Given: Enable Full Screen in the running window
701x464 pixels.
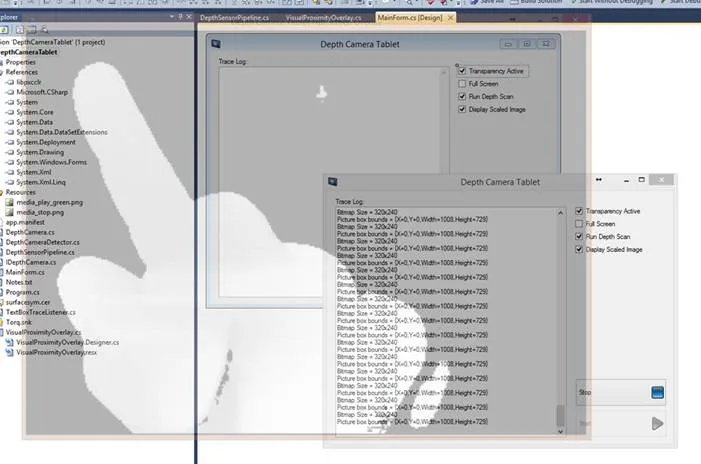Looking at the screenshot, I should (579, 224).
